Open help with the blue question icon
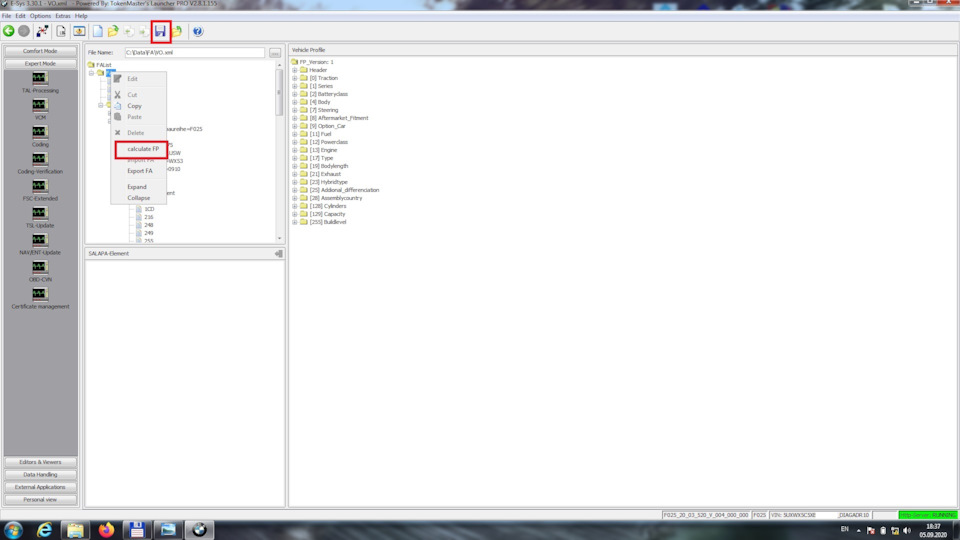Screen dimensions: 960x540 pos(198,31)
